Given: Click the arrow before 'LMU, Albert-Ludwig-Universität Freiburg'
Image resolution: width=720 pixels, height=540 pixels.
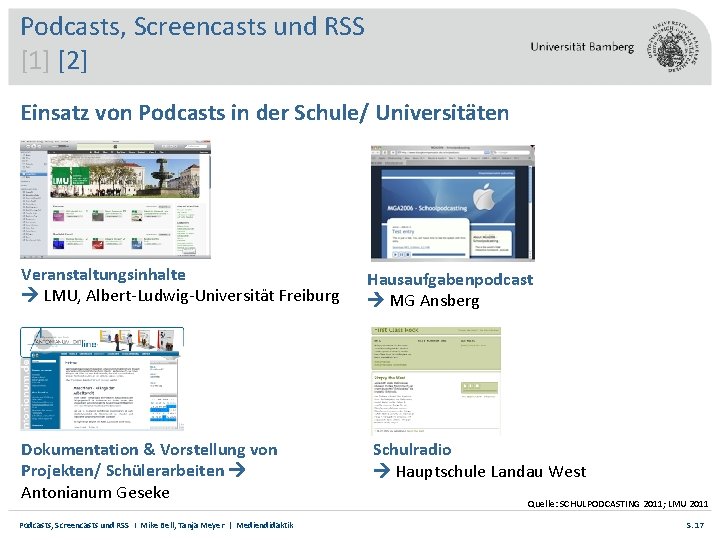Looking at the screenshot, I should 30,295.
